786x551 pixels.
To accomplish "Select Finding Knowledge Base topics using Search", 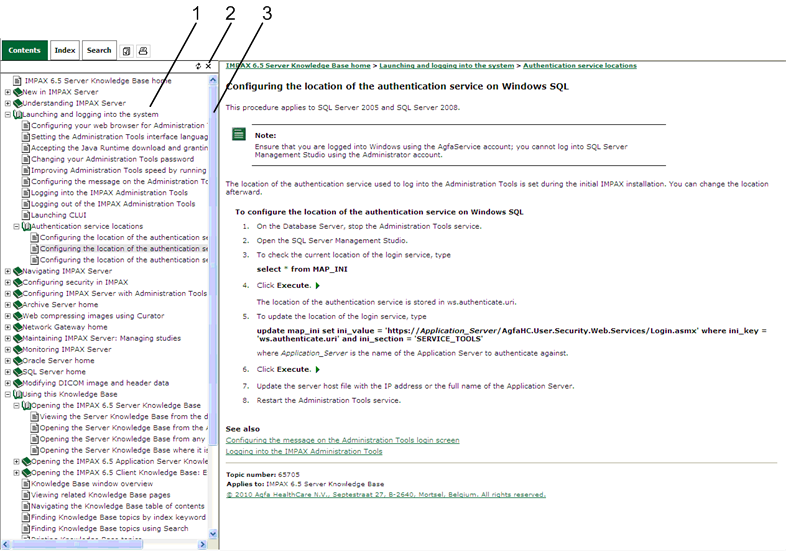I will (x=109, y=528).
